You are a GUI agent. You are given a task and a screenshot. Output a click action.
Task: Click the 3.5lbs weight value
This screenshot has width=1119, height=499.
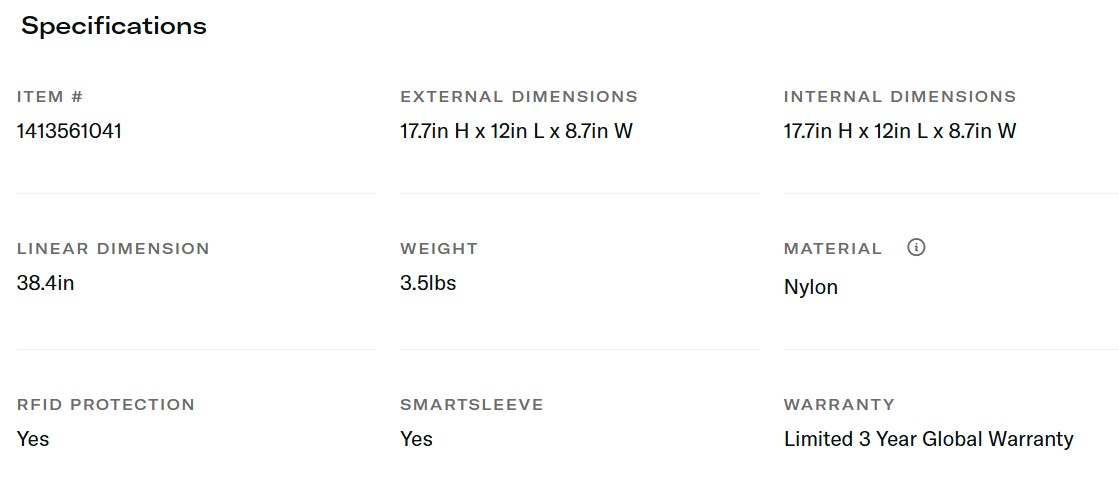(x=428, y=283)
